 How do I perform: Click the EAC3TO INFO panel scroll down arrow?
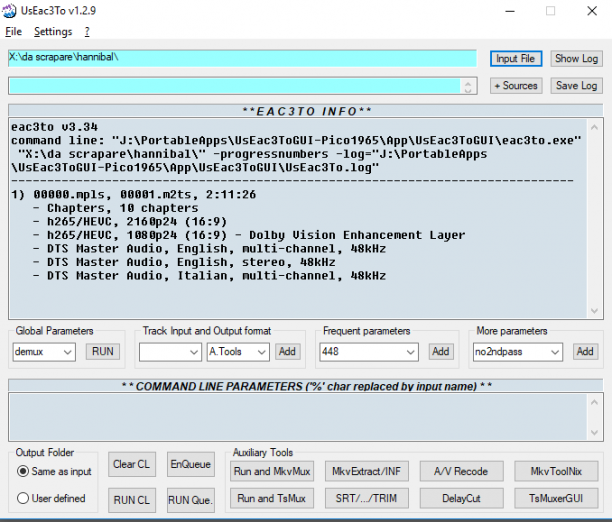click(x=594, y=311)
